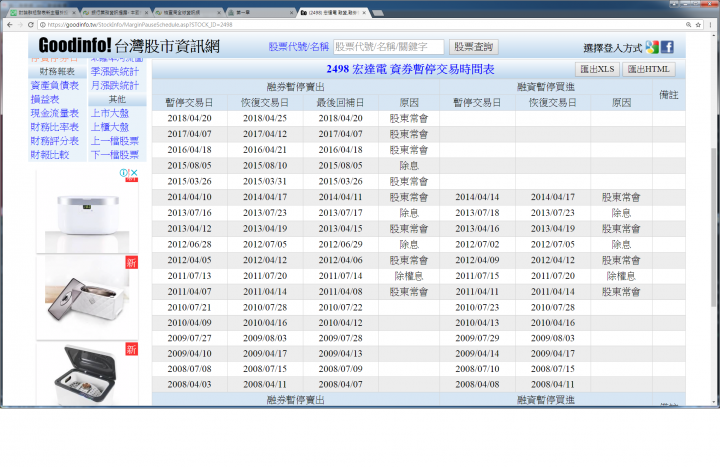The image size is (720, 467).
Task: Switch to the third browser tab
Action: point(187,12)
